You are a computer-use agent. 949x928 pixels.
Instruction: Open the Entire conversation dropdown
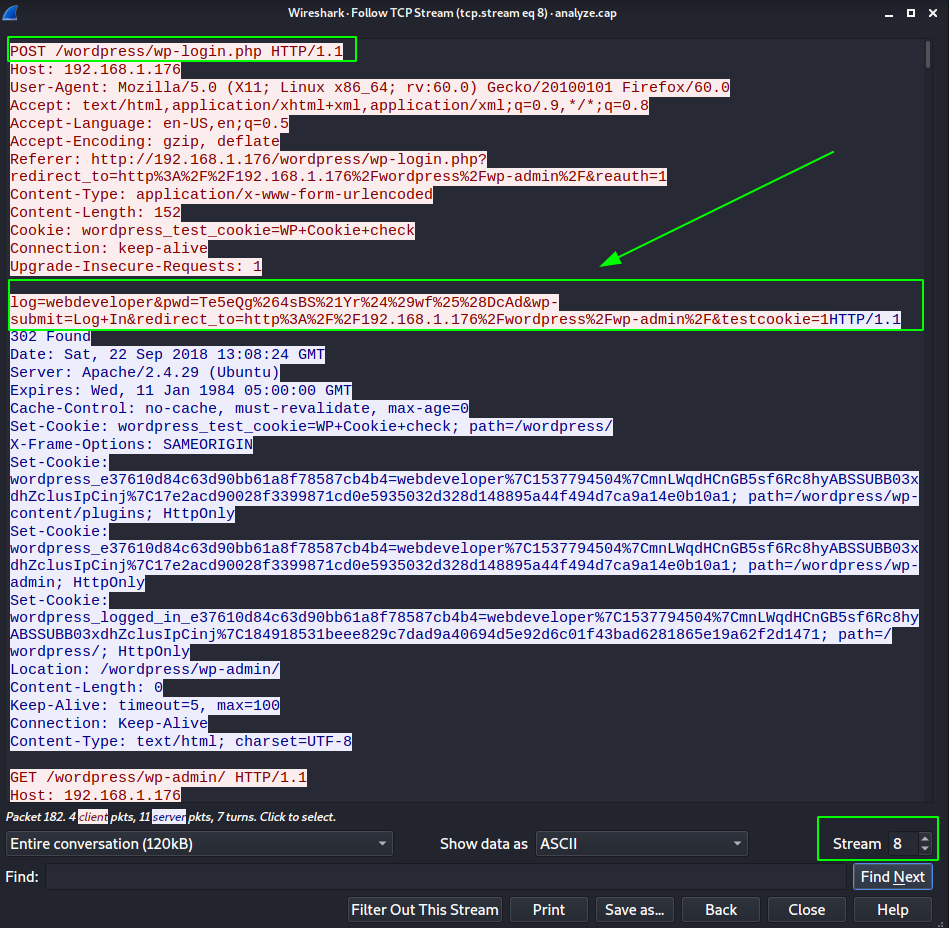[x=199, y=844]
